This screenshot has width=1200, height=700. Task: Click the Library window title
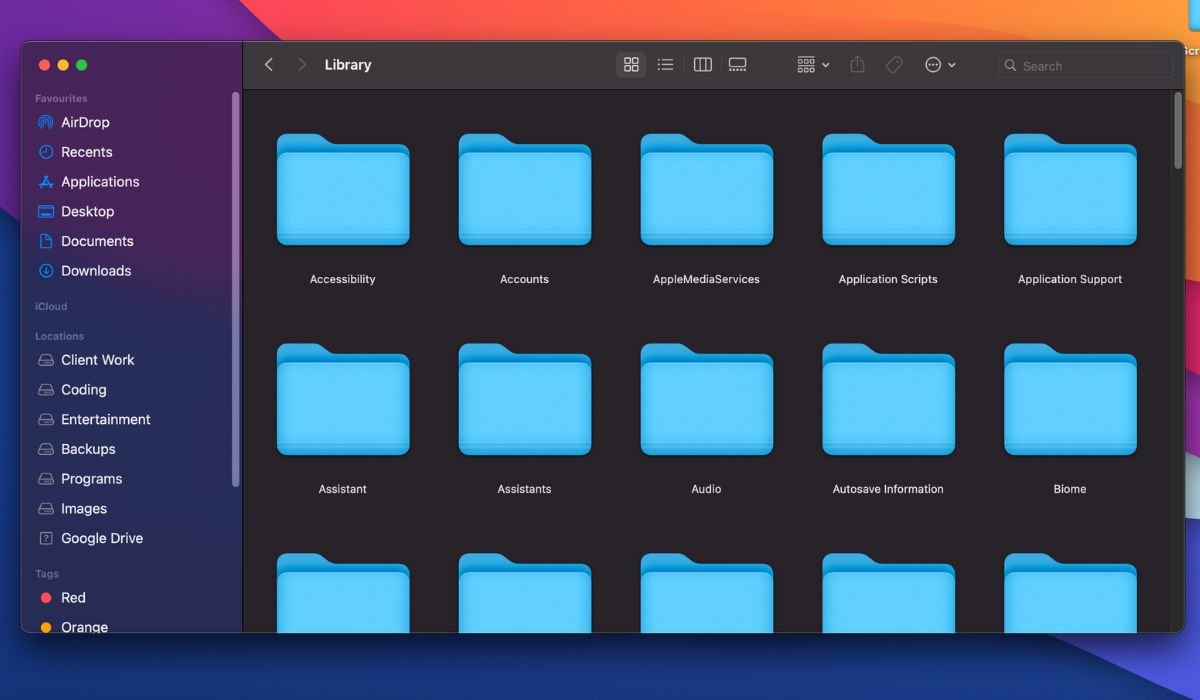[x=348, y=65]
